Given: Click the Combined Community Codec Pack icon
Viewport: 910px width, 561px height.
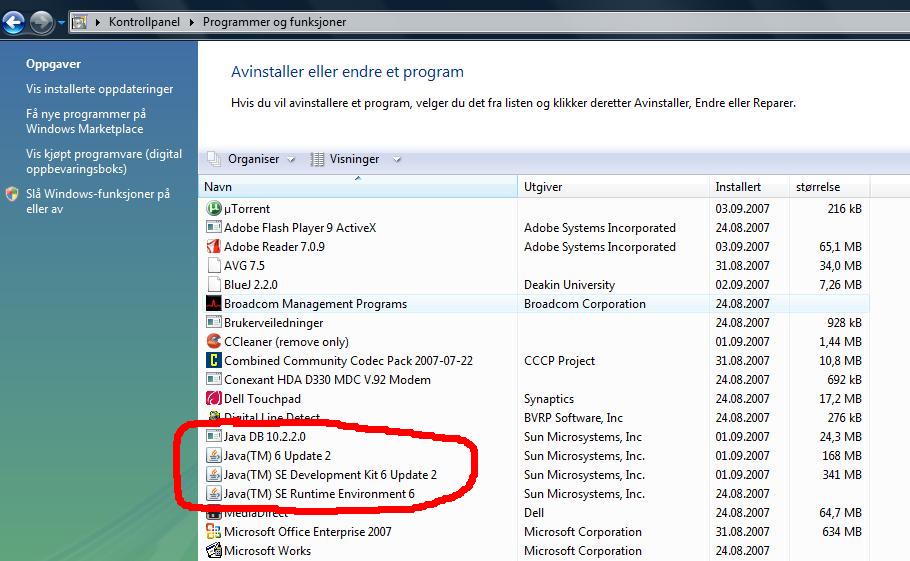Looking at the screenshot, I should tap(214, 360).
